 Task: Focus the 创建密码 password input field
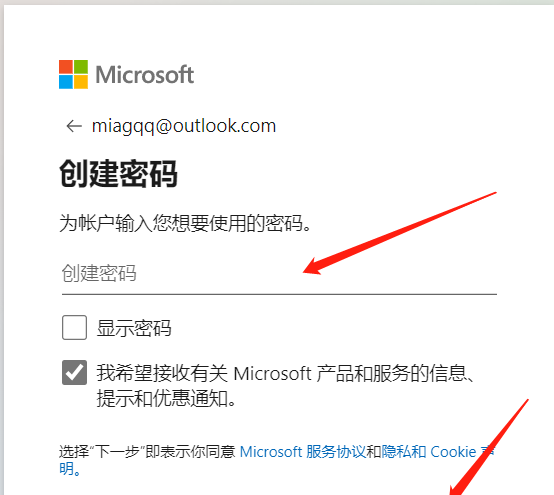[279, 273]
